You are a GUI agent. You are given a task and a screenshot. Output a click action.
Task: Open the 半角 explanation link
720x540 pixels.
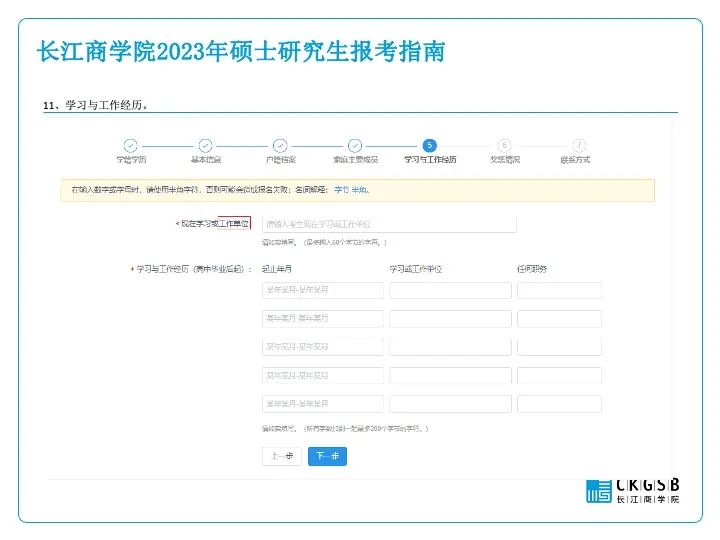(x=359, y=190)
